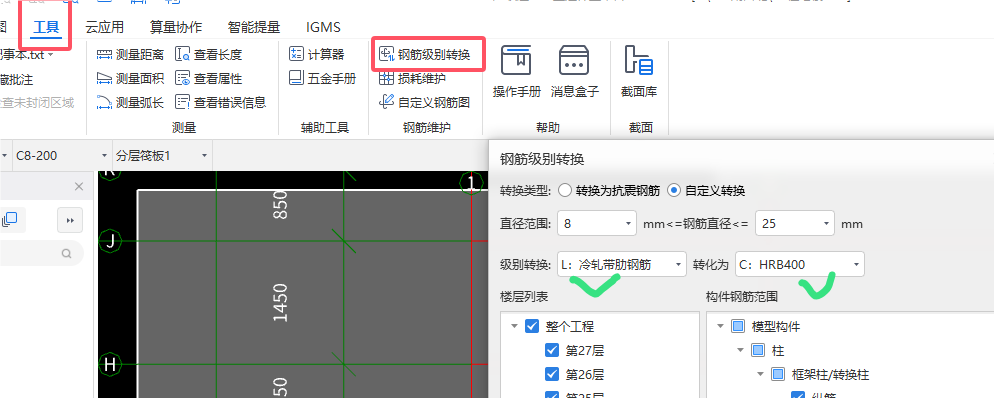Toggle 框架柱/转换柱 checkbox
Viewport: 994px width, 398px height.
[x=778, y=375]
